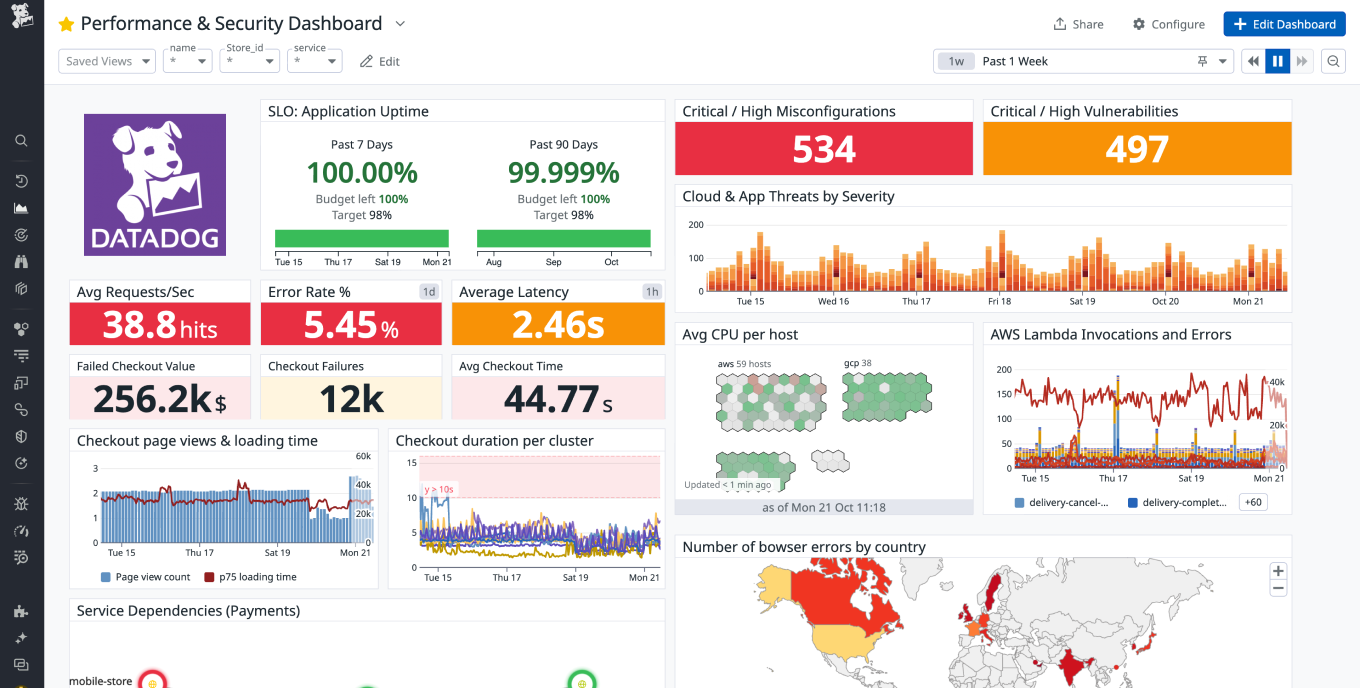The width and height of the screenshot is (1360, 688).
Task: Zoom in on the browser errors map
Action: [x=1277, y=571]
